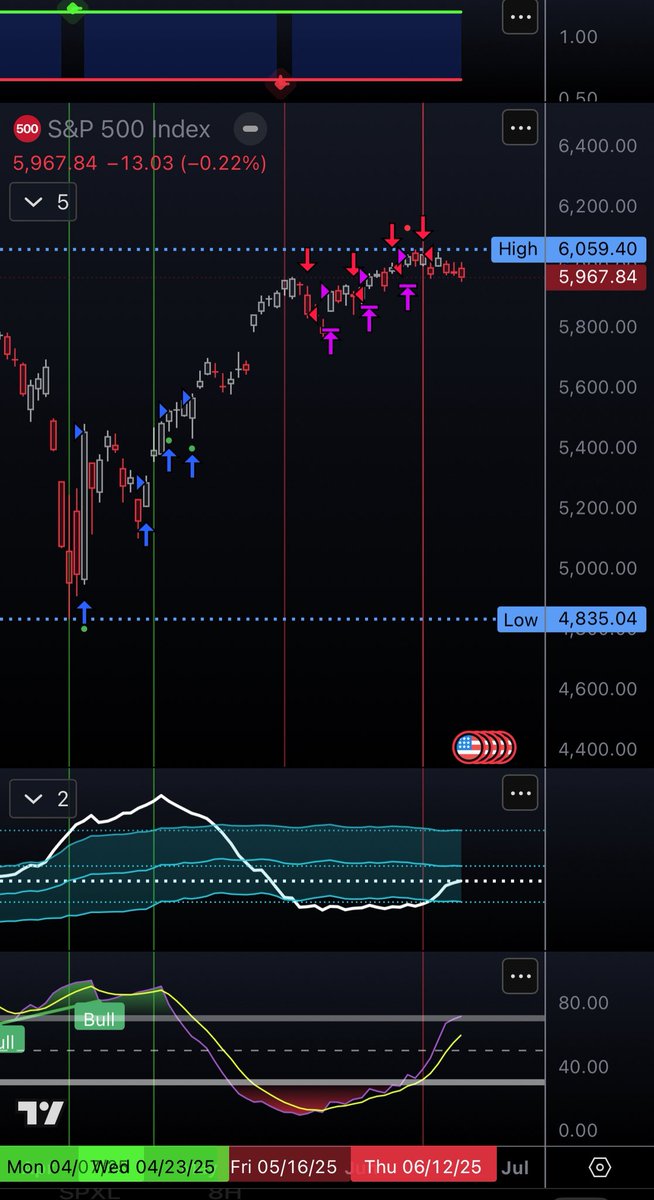Select the Wed 04/23/25 date marker

coord(156,1167)
